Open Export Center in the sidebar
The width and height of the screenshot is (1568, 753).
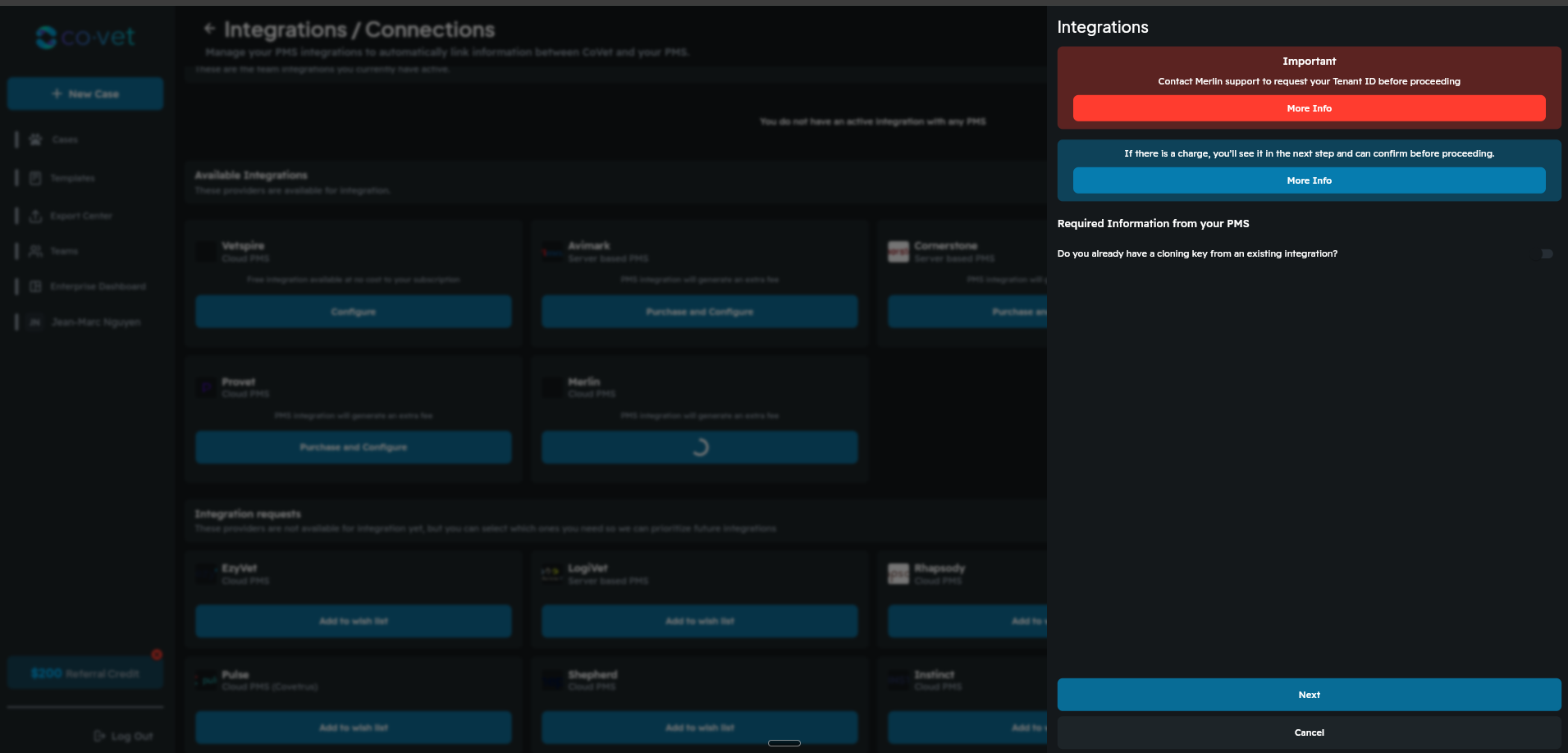80,216
